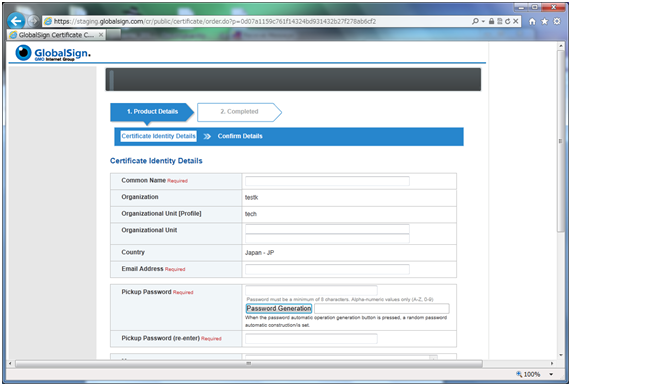
Task: Click the vertical scrollbar down arrow
Action: click(560, 355)
